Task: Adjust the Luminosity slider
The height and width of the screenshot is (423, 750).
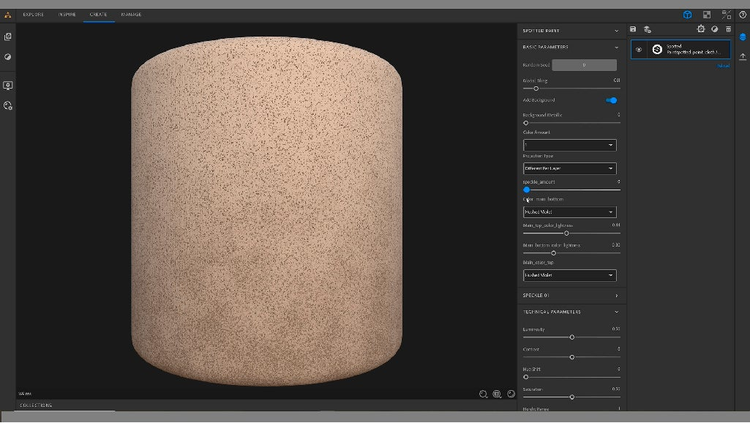Action: (x=572, y=337)
